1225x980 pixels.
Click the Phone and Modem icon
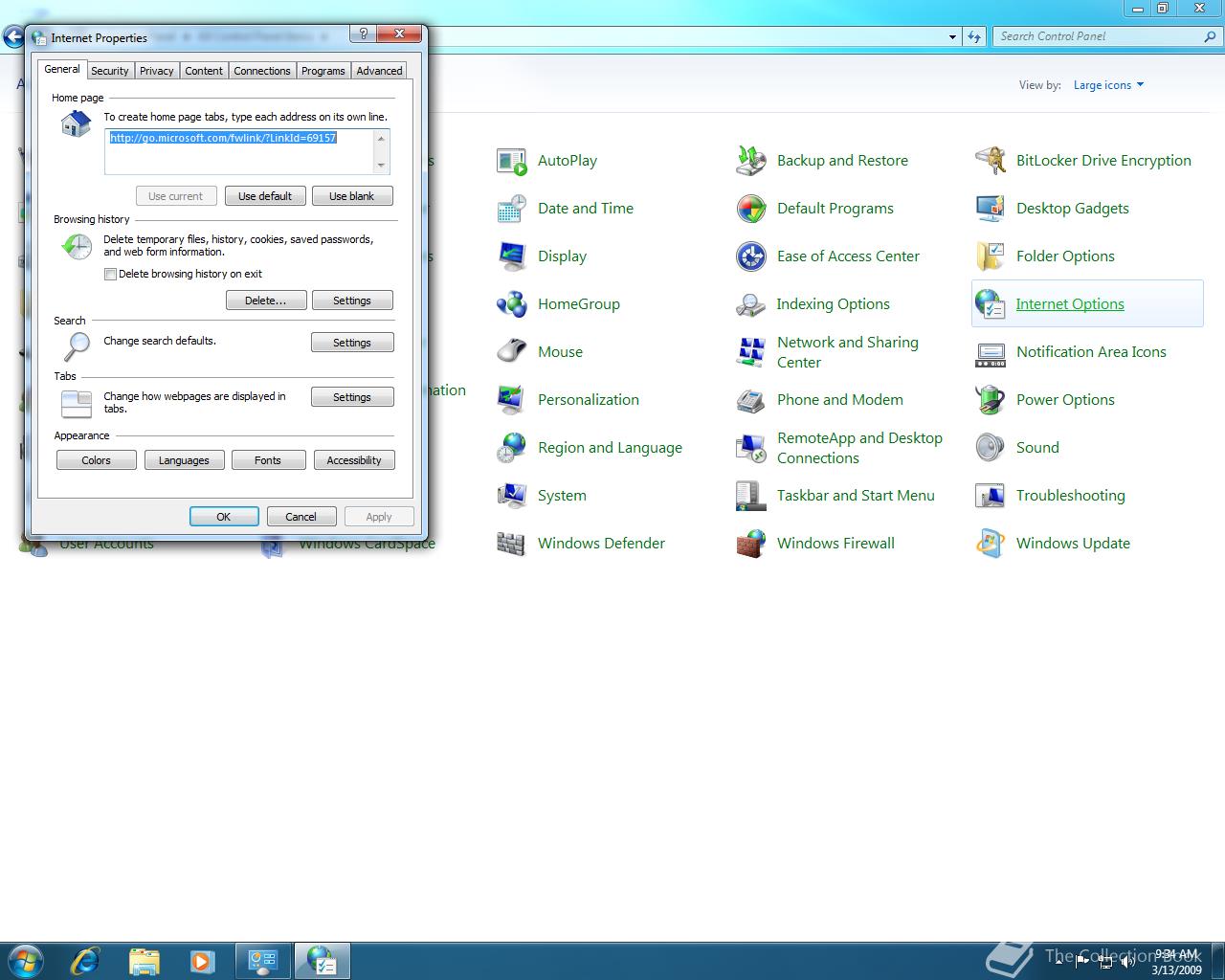751,400
